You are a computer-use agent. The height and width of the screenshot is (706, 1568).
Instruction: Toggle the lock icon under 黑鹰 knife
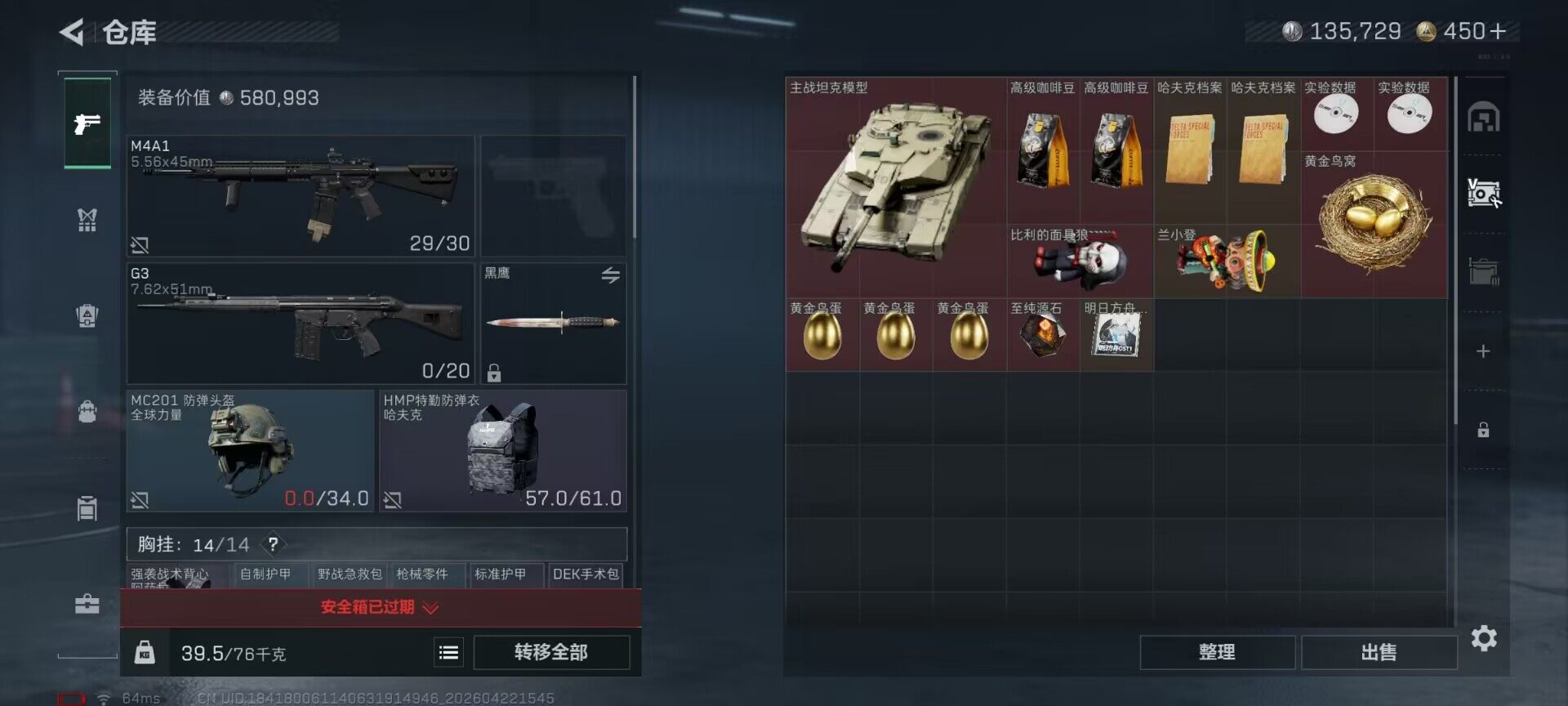point(494,373)
